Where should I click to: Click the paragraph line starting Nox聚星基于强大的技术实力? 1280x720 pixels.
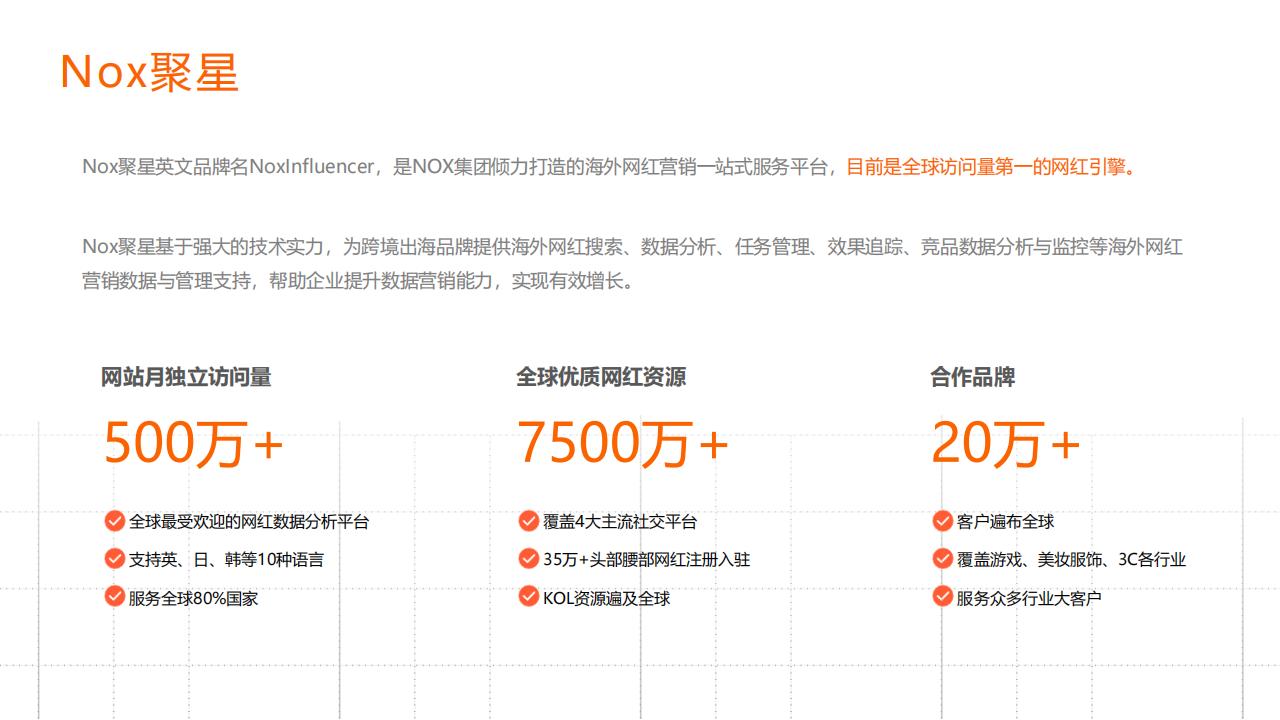(632, 246)
